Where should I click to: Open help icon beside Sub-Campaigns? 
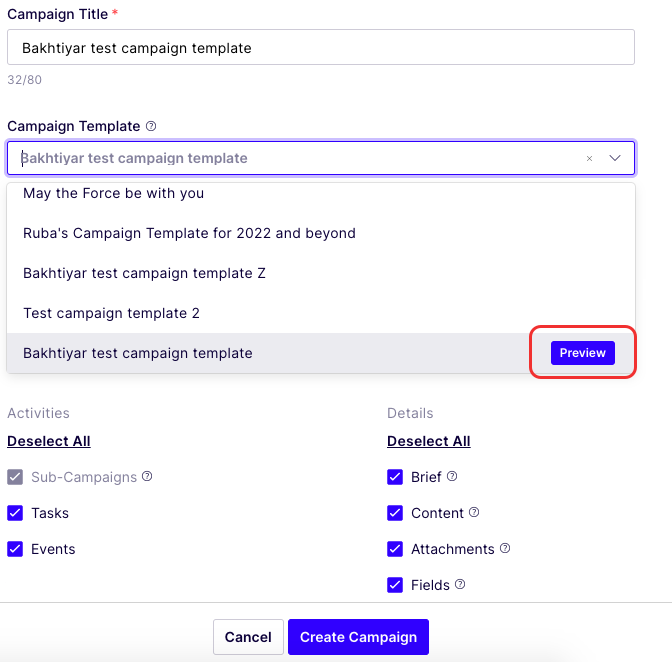147,476
